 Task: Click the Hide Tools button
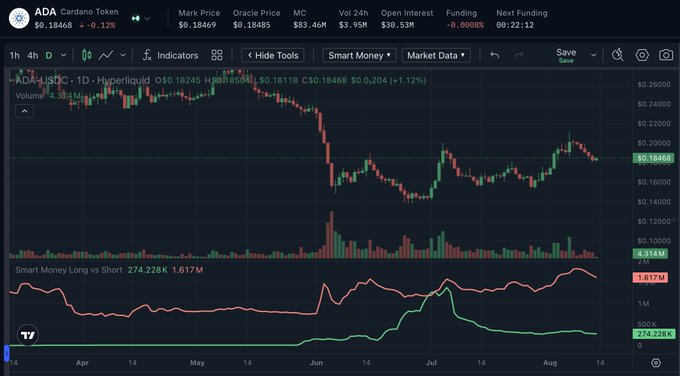click(273, 56)
